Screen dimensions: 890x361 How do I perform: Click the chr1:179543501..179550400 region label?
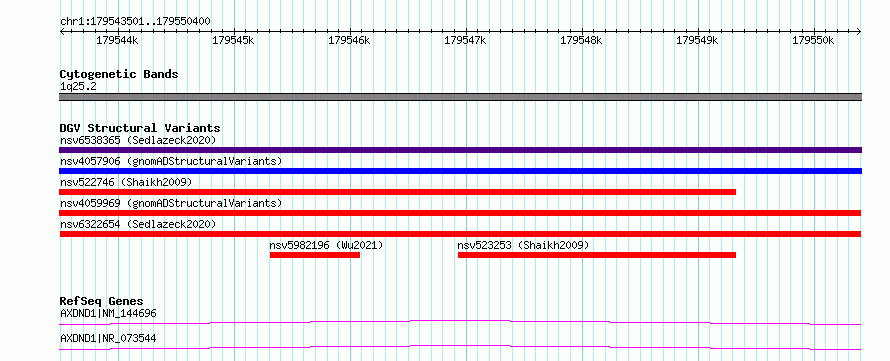[x=135, y=22]
